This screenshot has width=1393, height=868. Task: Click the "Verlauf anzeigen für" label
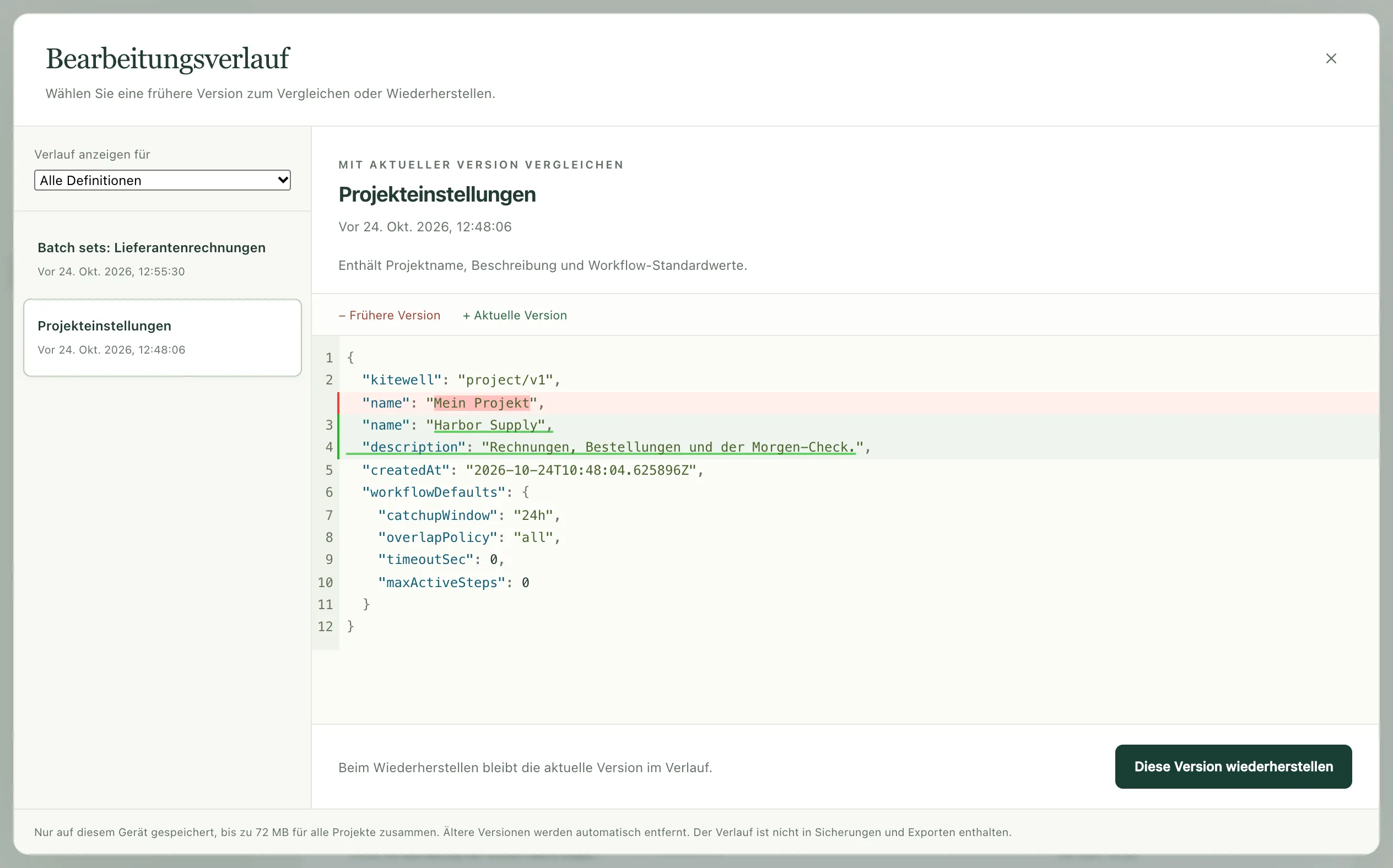point(93,154)
